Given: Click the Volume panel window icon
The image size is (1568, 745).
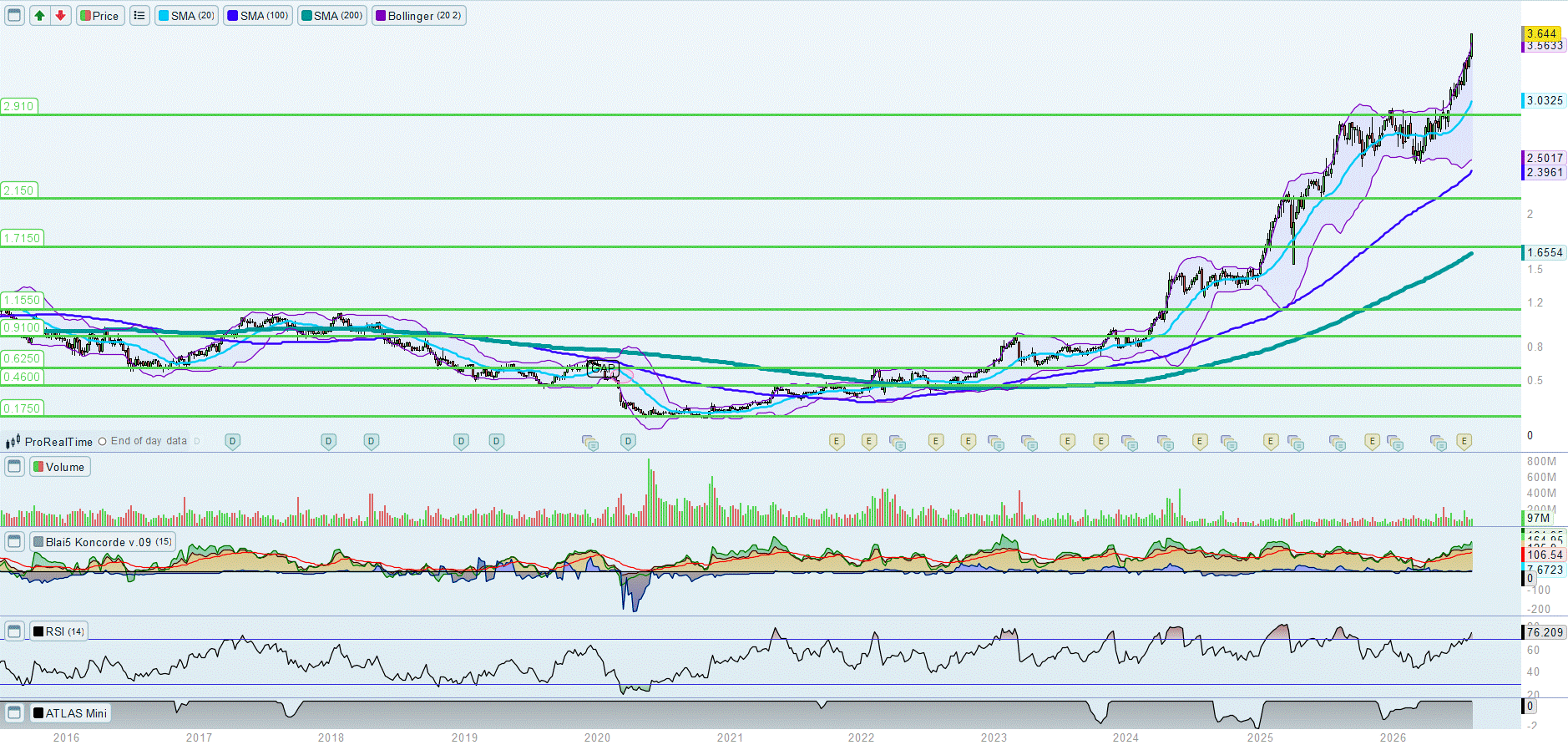Looking at the screenshot, I should click(14, 466).
